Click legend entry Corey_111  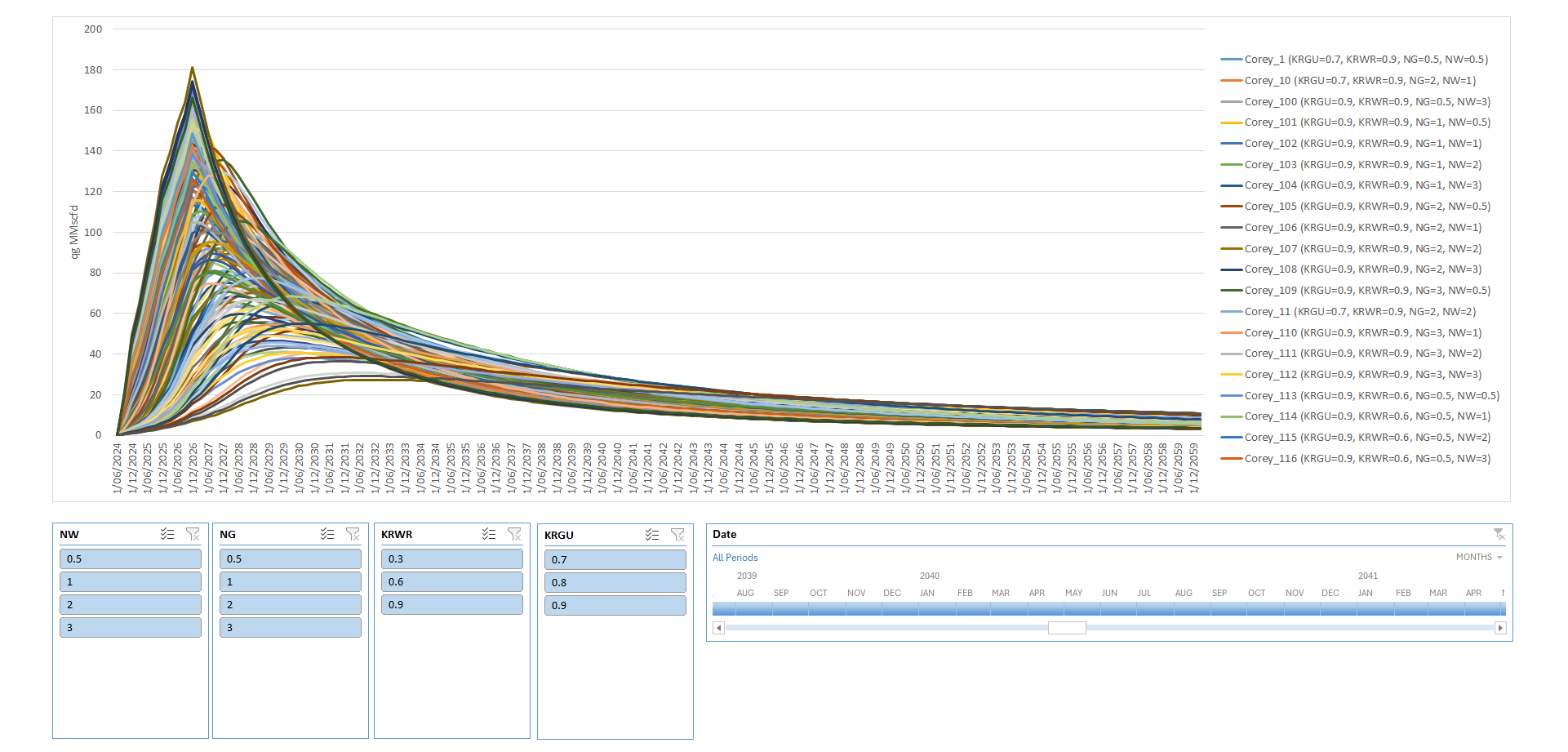coord(1351,354)
